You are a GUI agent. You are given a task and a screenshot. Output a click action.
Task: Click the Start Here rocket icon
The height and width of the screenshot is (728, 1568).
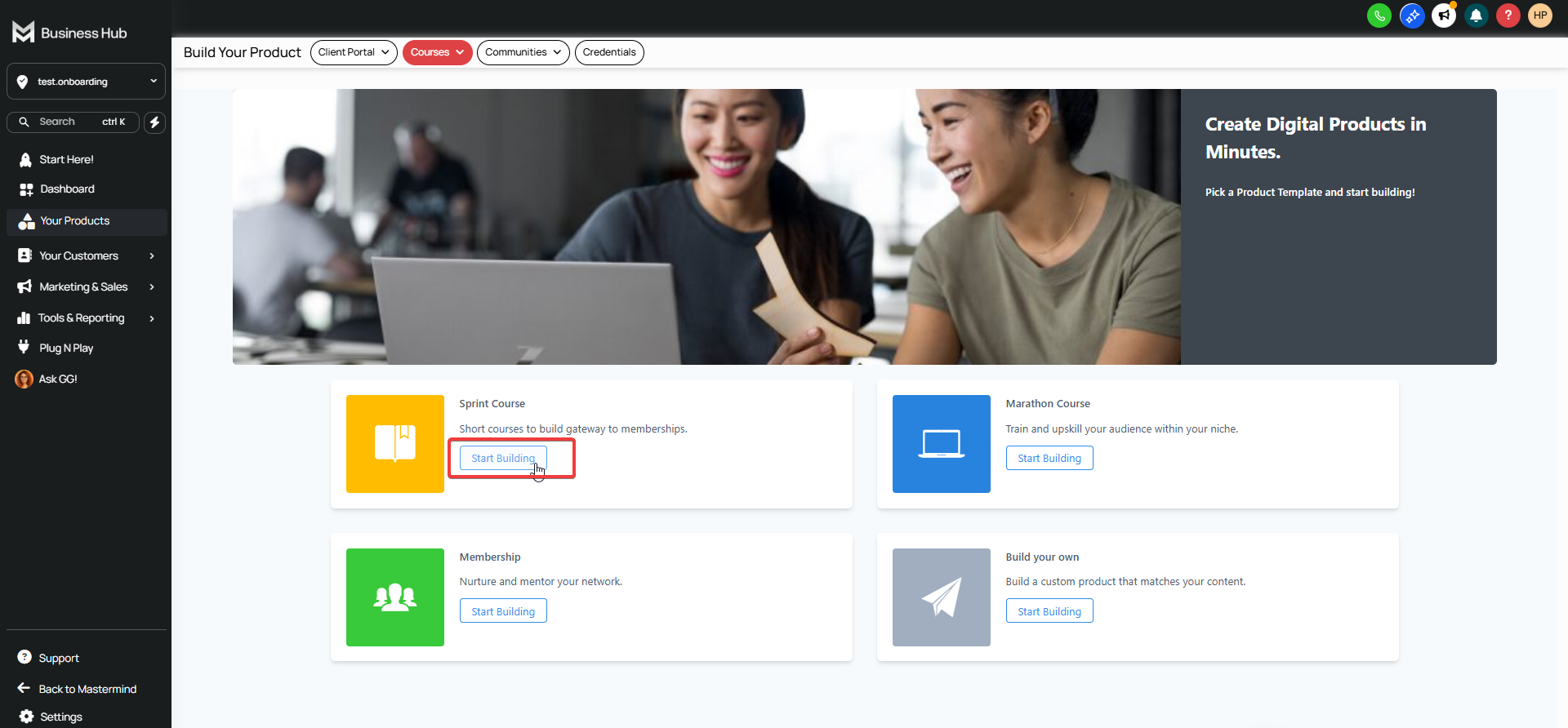(25, 160)
